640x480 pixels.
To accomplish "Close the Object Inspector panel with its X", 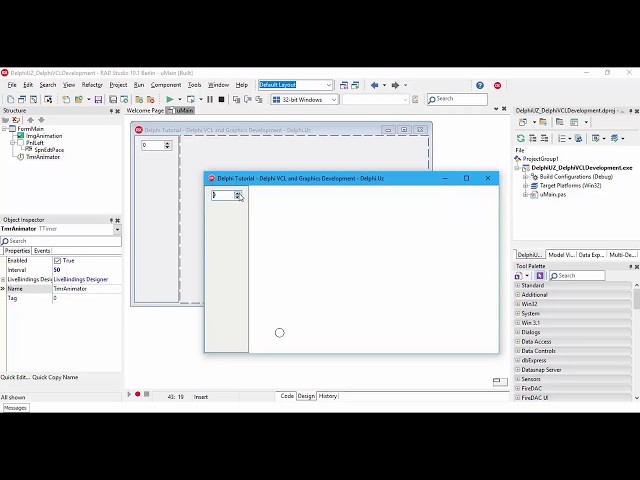I will 118,220.
